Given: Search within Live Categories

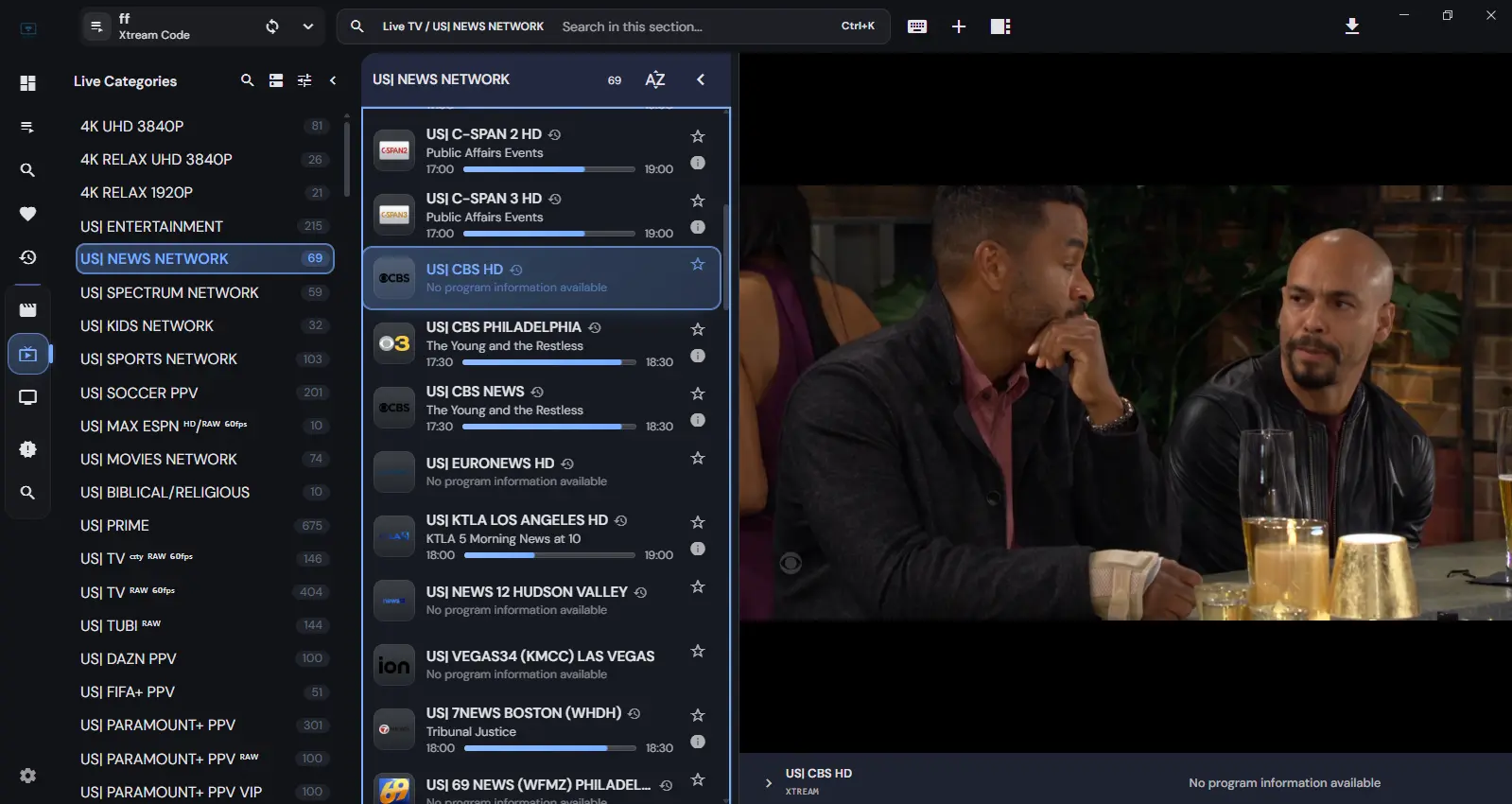Looking at the screenshot, I should coord(248,80).
